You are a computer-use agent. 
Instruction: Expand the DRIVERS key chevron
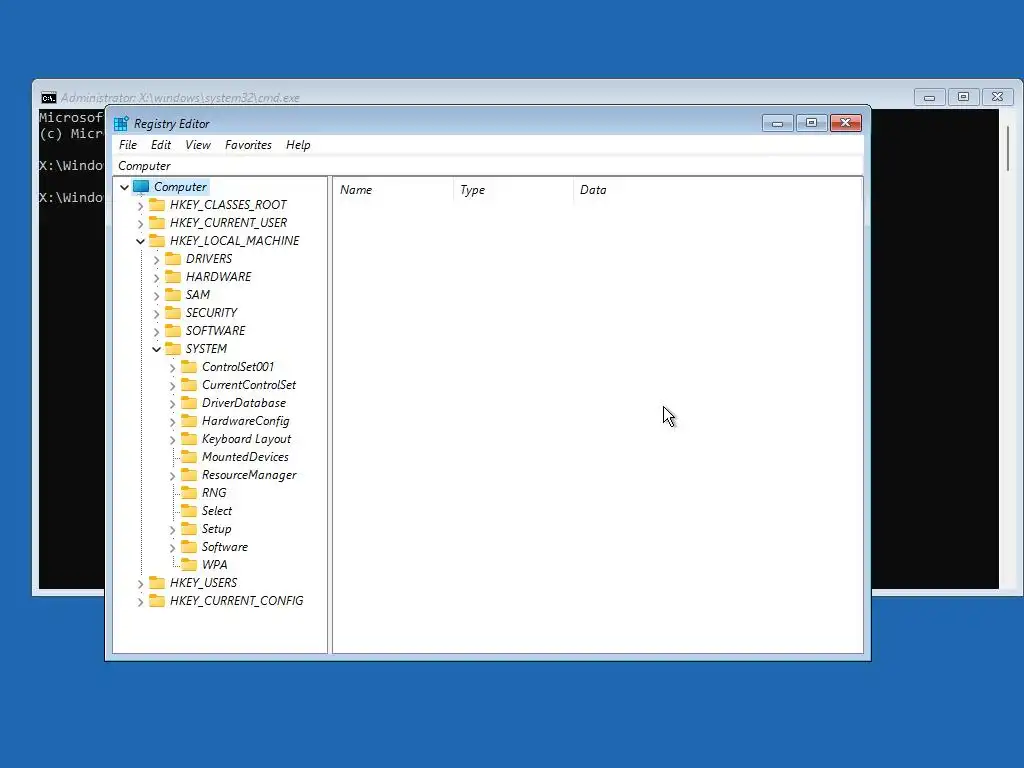pos(156,260)
